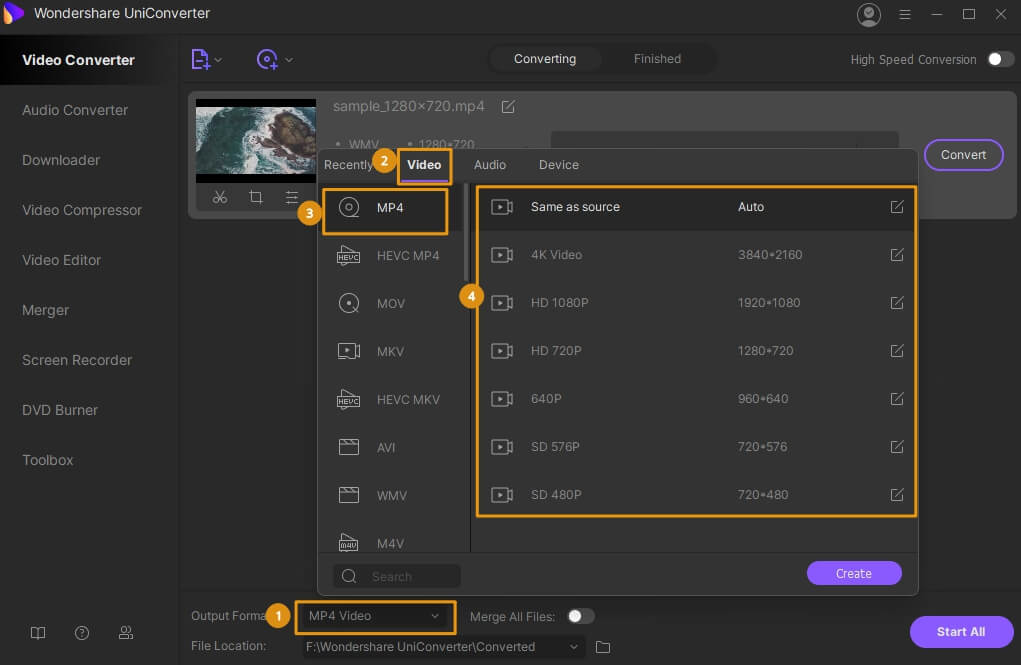Edit the 4K Video preset settings icon

[897, 255]
